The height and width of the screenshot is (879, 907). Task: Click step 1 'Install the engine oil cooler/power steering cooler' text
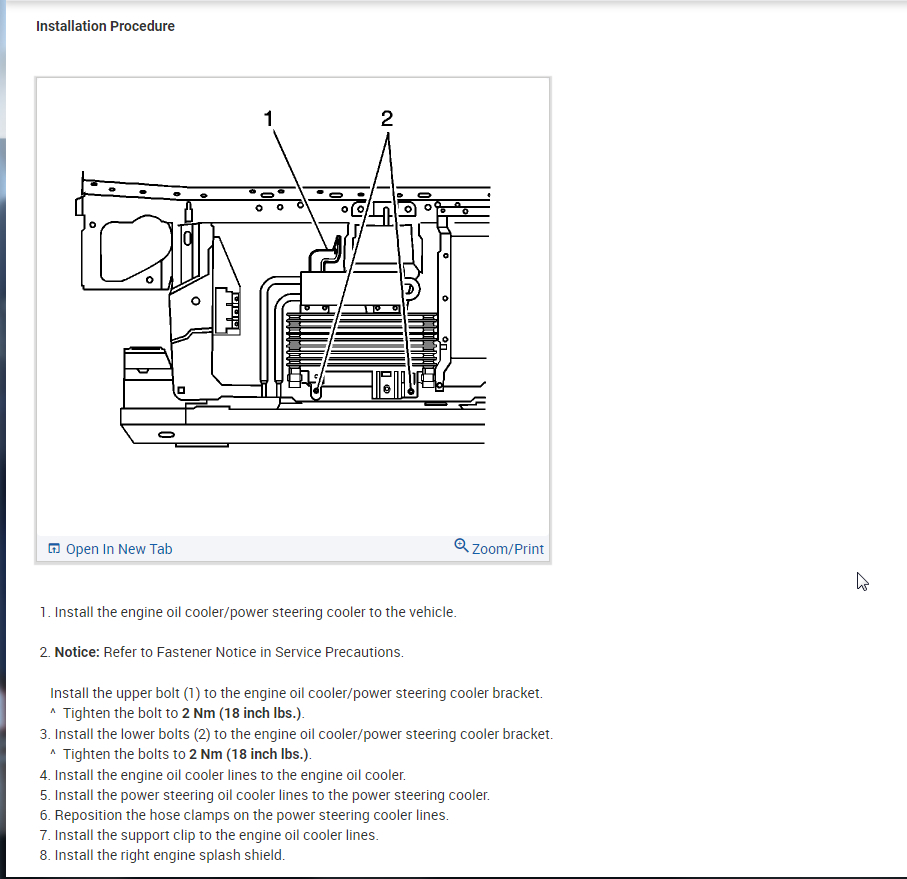point(255,612)
